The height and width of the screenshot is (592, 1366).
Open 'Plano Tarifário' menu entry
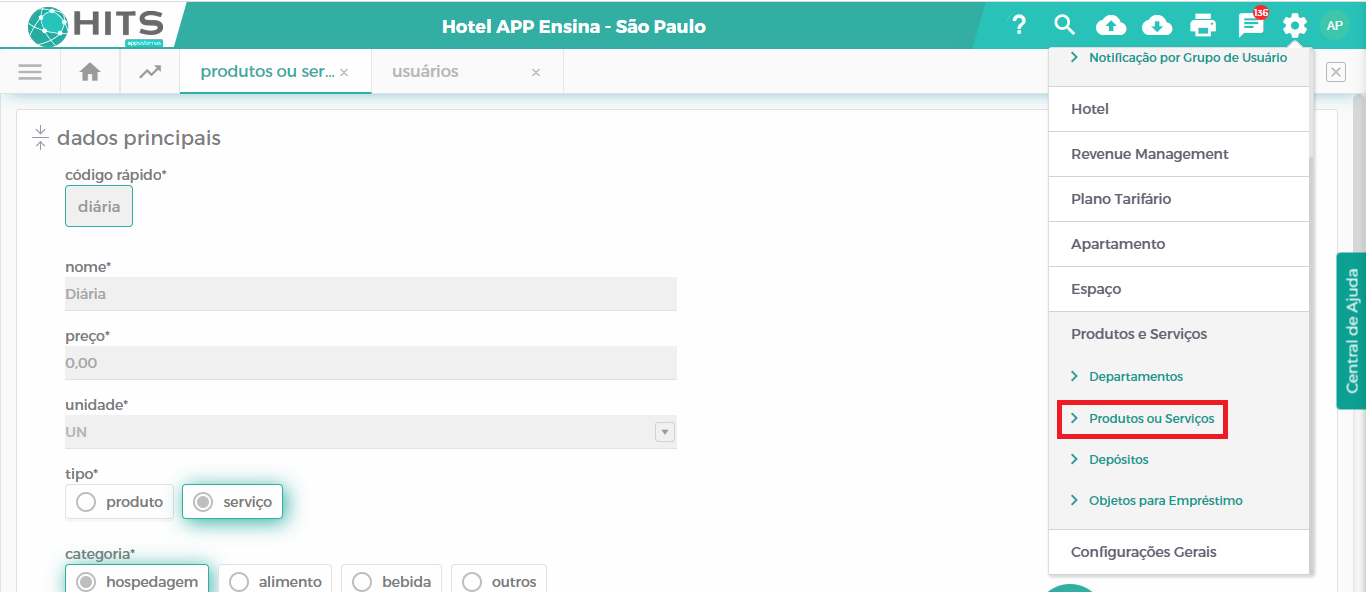[x=1120, y=199]
